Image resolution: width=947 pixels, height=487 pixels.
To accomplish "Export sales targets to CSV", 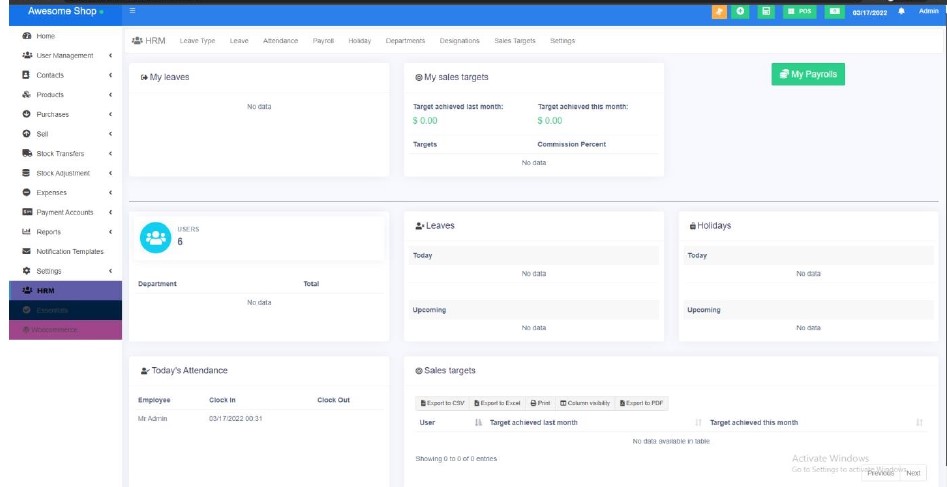I will point(442,402).
